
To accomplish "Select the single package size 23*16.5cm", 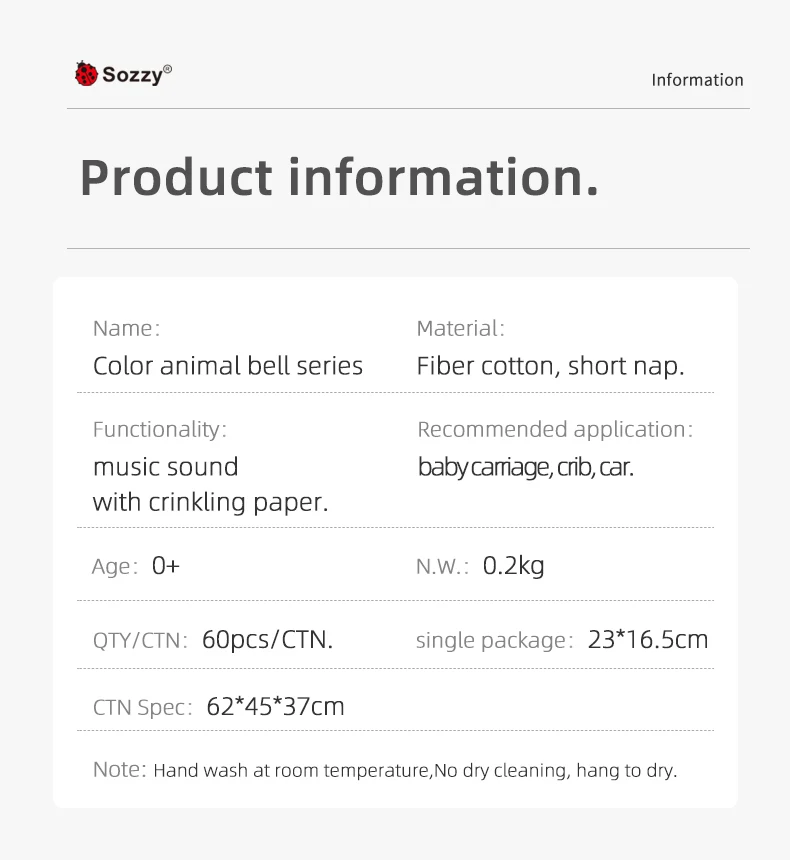I will (648, 640).
